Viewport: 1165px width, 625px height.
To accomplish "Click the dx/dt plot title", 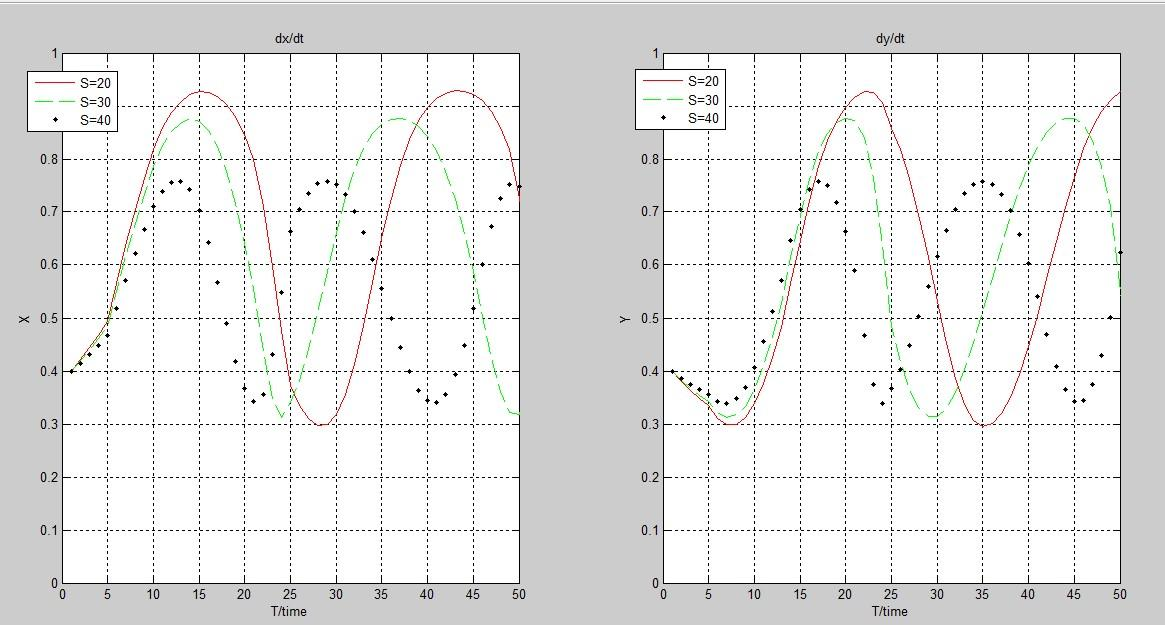I will [289, 39].
